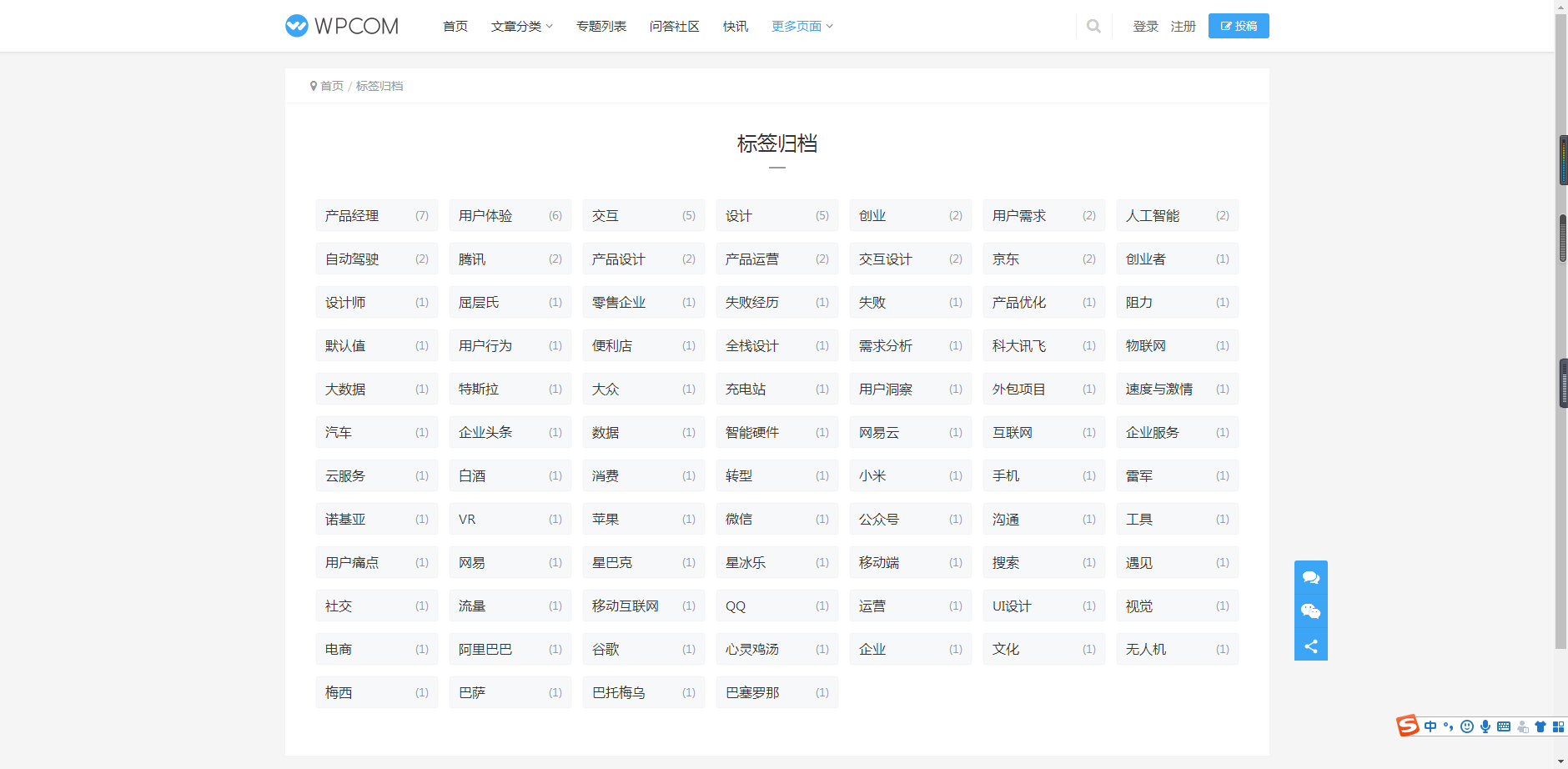Screen dimensions: 1568x769
Task: Open the QQ tag
Action: [x=777, y=606]
